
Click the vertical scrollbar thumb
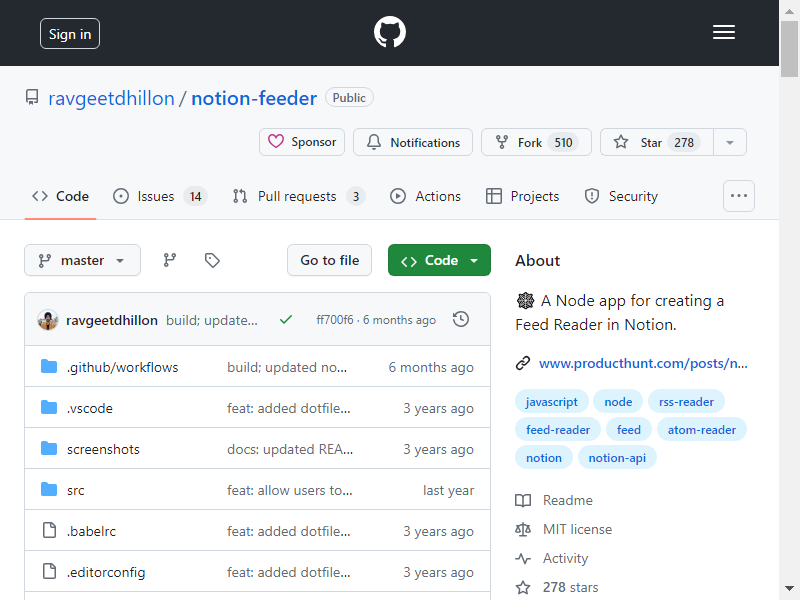[x=789, y=49]
